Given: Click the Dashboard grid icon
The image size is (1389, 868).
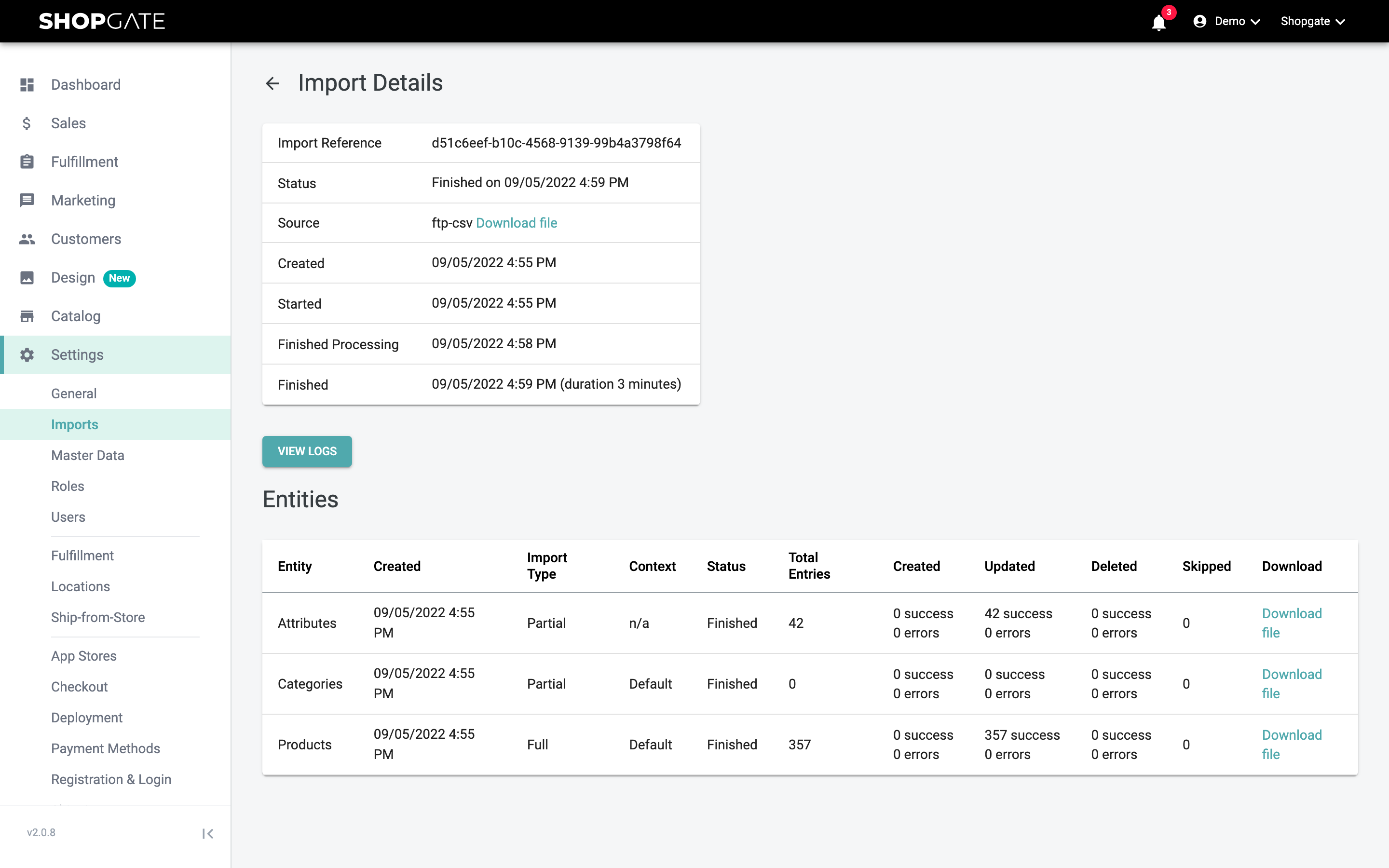Looking at the screenshot, I should pyautogui.click(x=27, y=85).
